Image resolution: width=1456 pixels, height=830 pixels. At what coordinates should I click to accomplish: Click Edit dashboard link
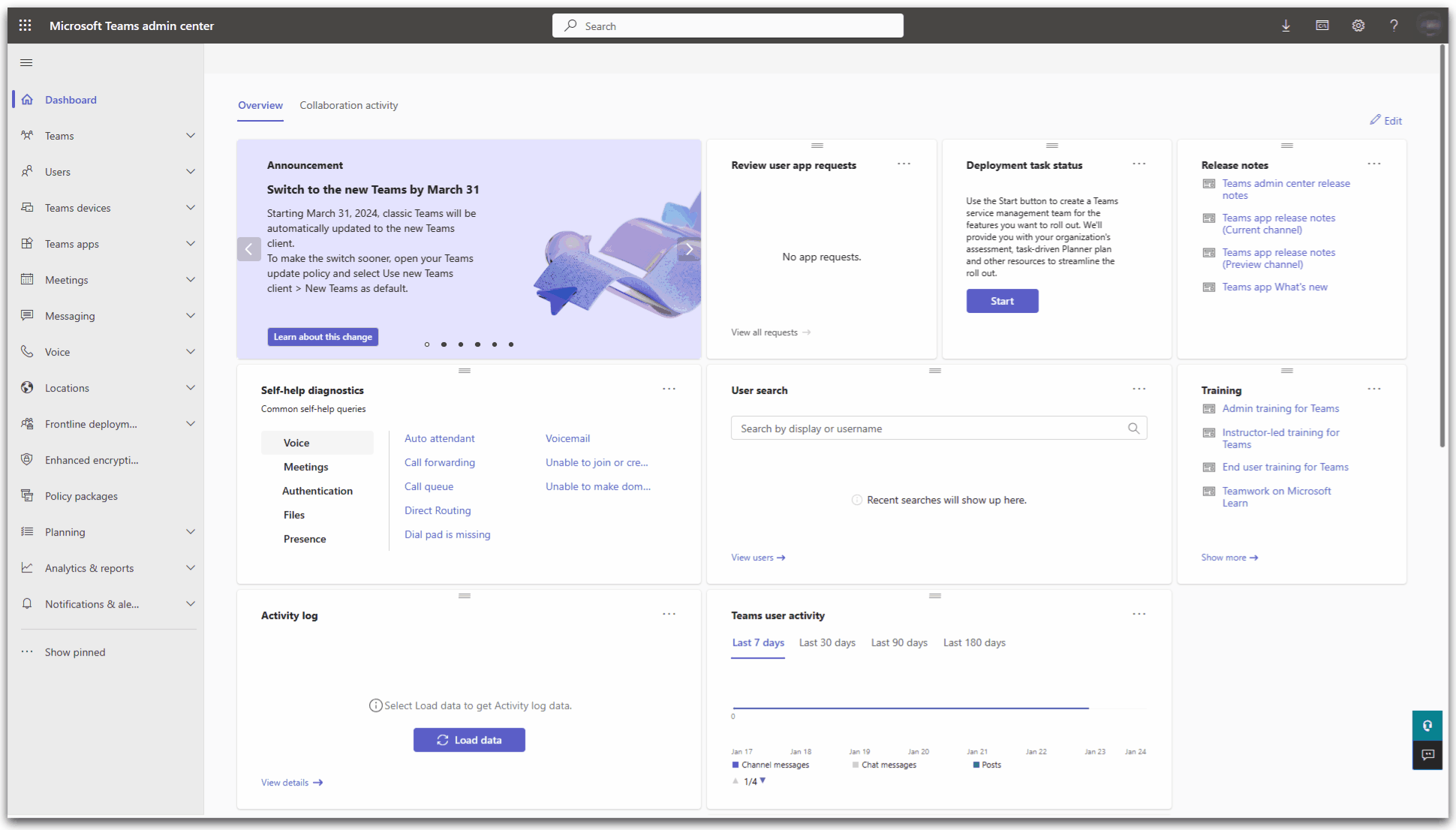click(x=1385, y=121)
